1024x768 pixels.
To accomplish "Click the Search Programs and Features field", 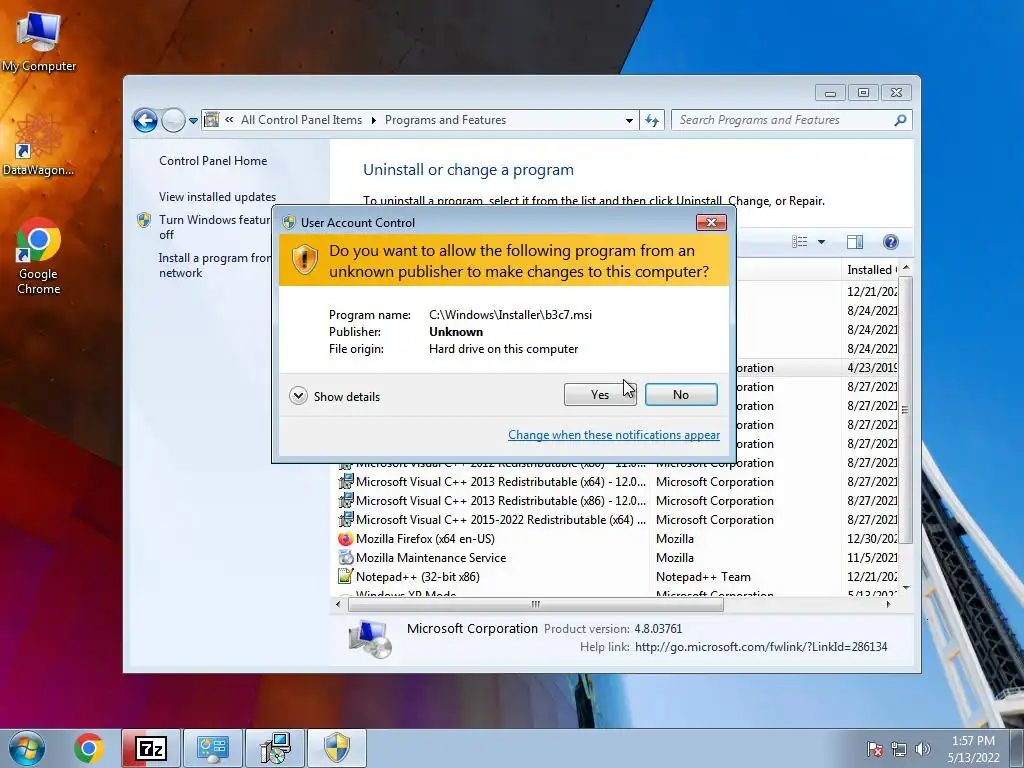I will pos(784,120).
